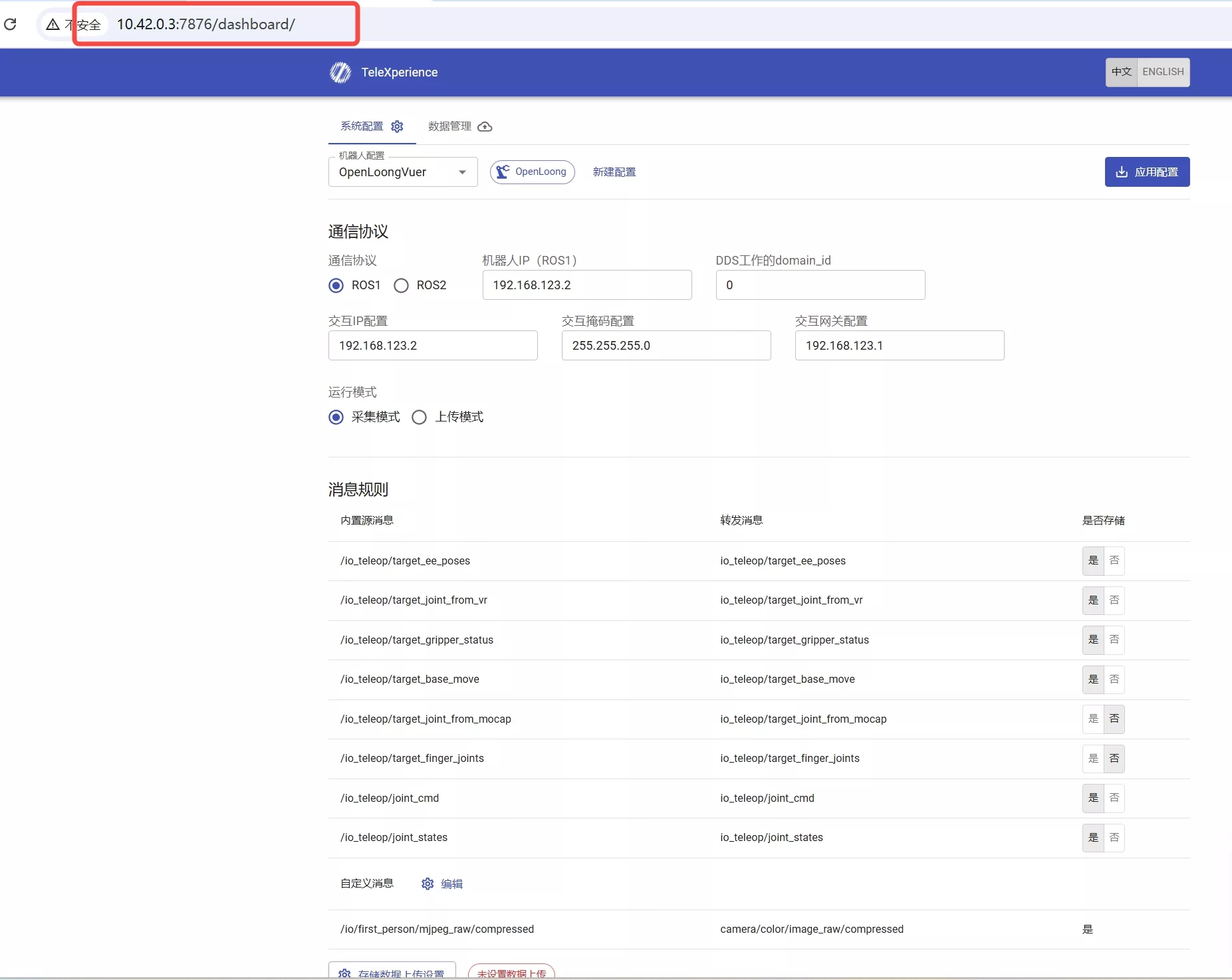The image size is (1232, 980).
Task: Set target_joint_from_vr storage to 否
Action: (1114, 600)
